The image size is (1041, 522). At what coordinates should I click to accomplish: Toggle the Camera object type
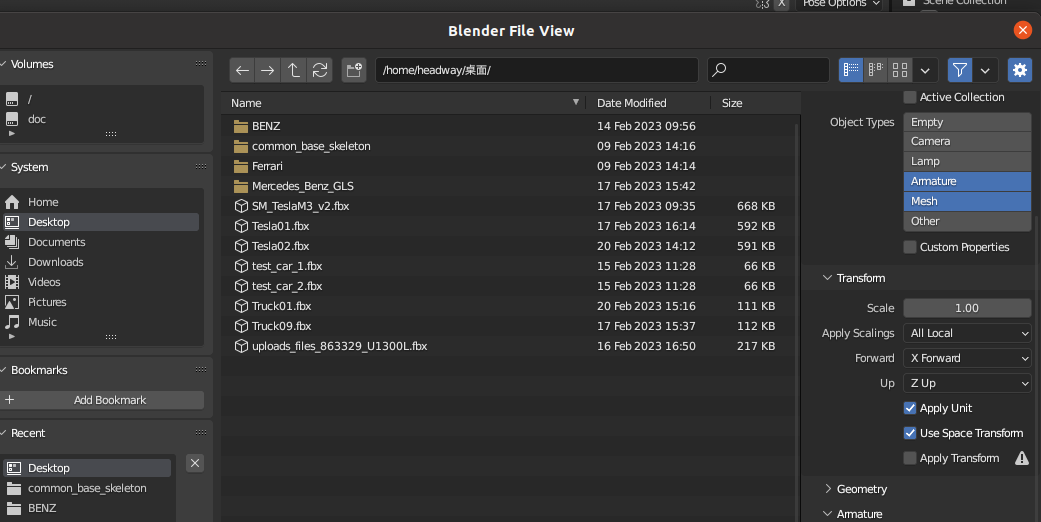pyautogui.click(x=967, y=141)
